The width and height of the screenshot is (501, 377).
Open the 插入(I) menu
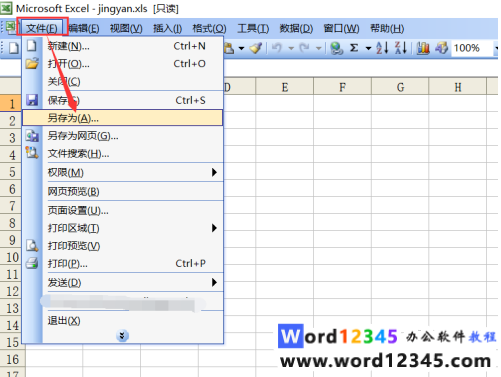(x=167, y=28)
